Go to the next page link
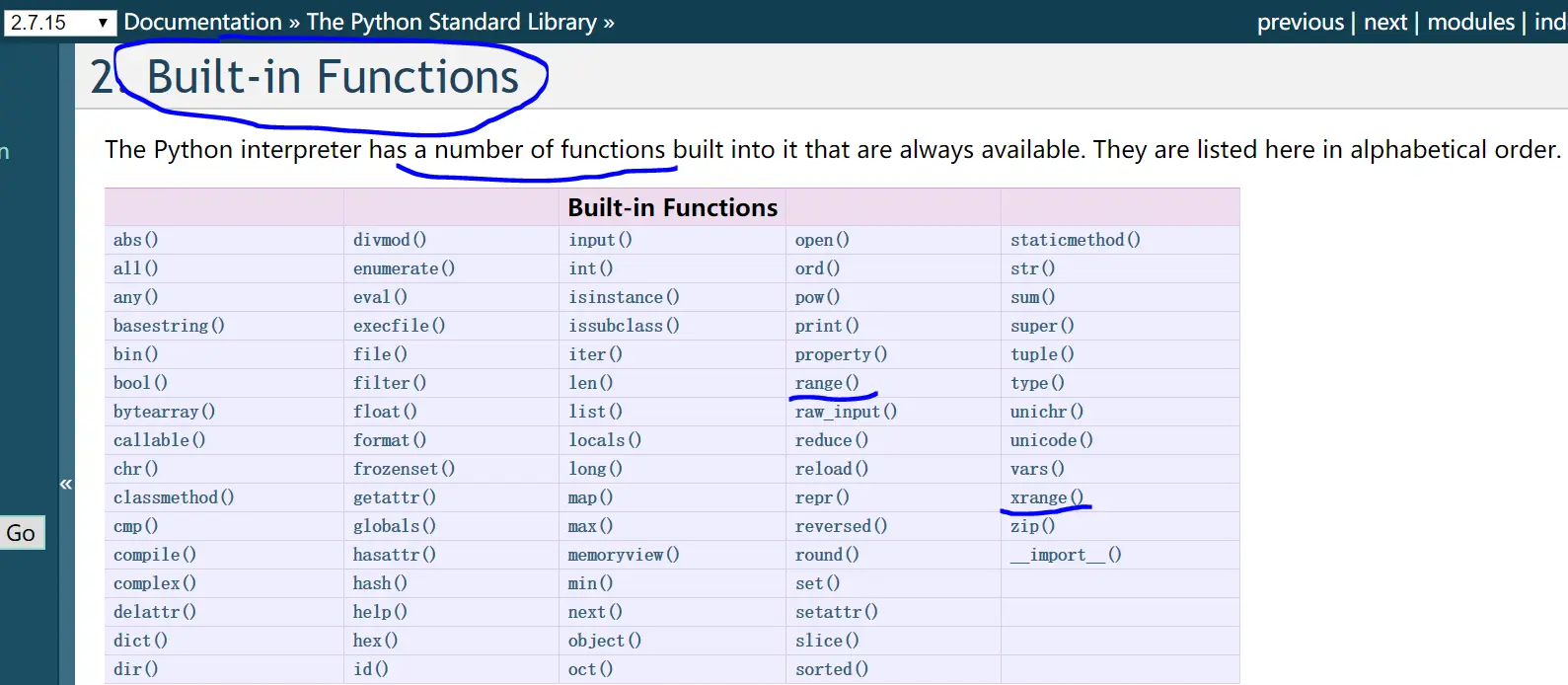1568x685 pixels. pos(1385,22)
